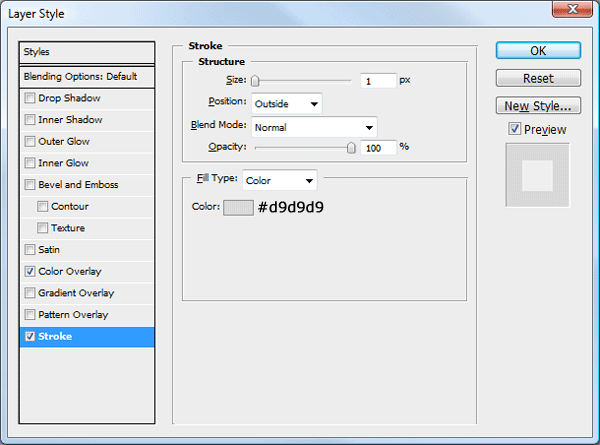Click the Size px input field
The image size is (600, 445).
click(378, 81)
